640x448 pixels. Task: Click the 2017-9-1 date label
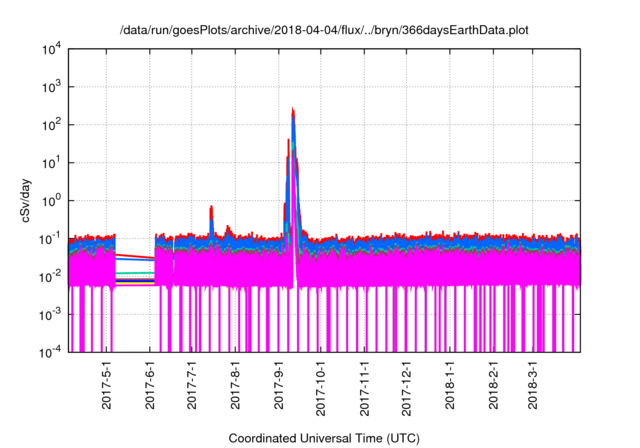[279, 384]
